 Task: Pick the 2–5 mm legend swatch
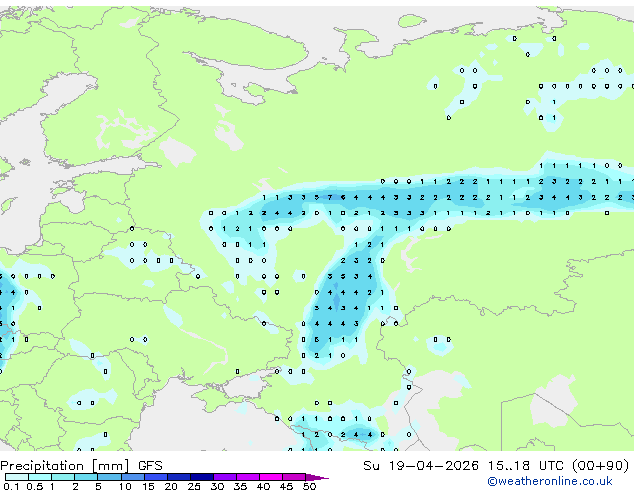point(86,477)
